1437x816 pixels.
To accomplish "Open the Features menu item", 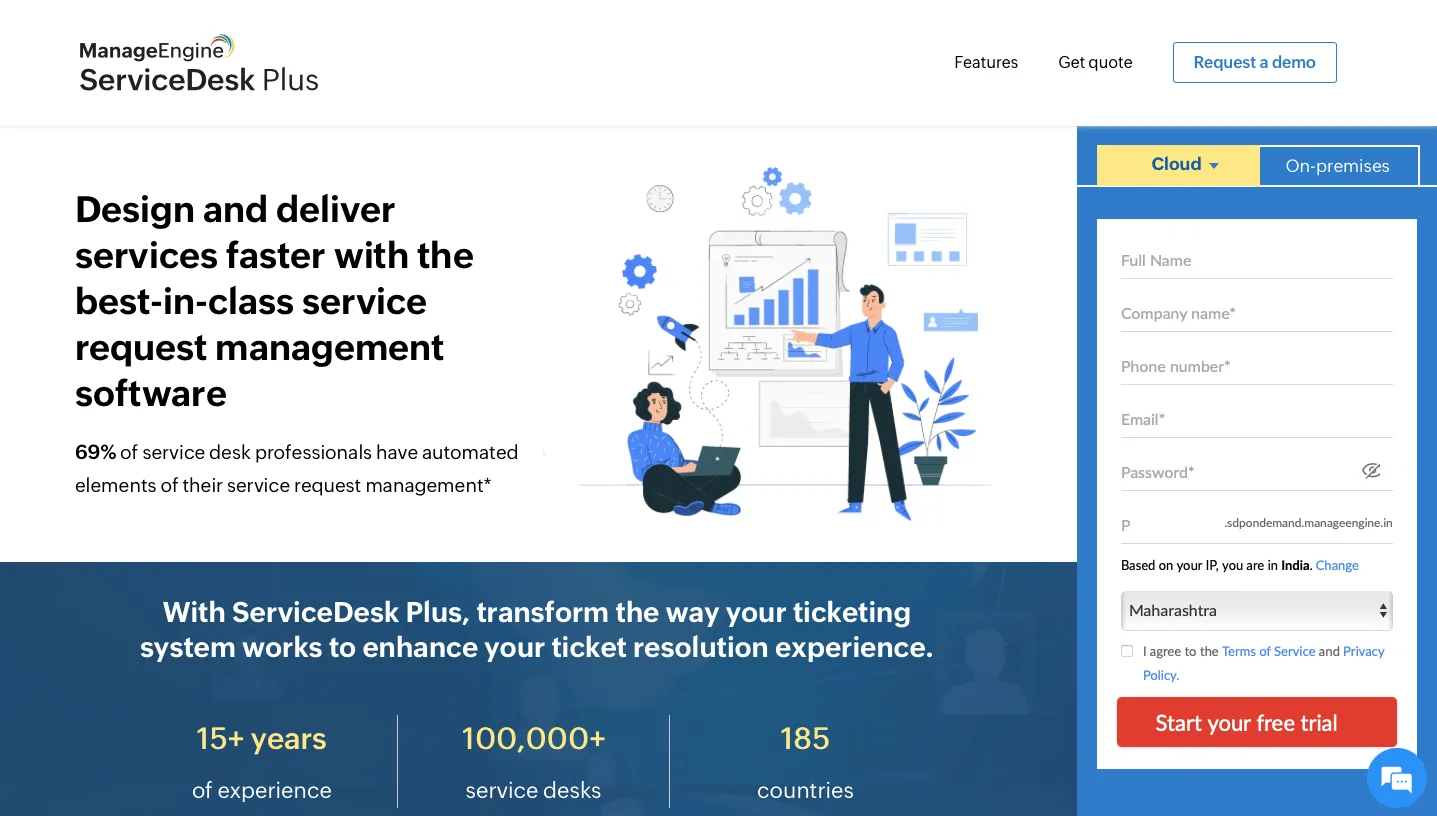I will tap(986, 62).
